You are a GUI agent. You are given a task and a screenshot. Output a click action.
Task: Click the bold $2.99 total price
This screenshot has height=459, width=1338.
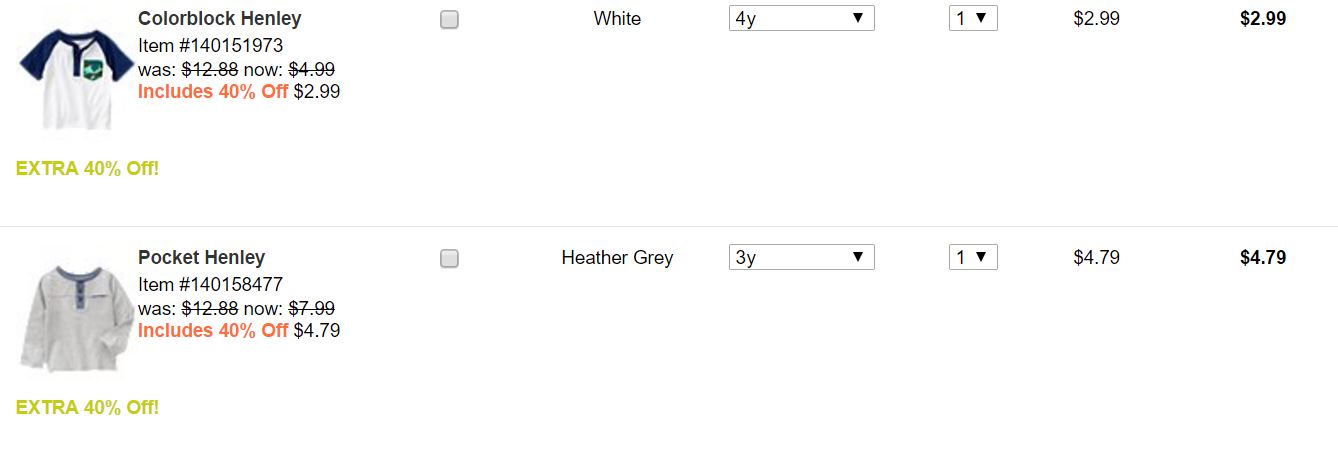tap(1262, 19)
